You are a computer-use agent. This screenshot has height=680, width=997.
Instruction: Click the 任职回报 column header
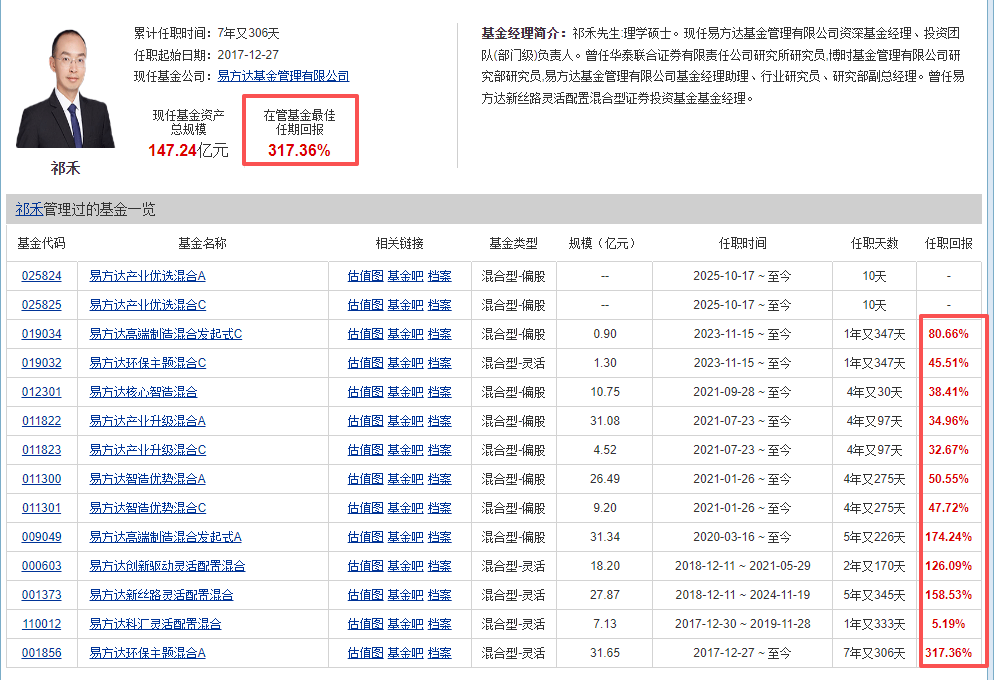[x=949, y=244]
